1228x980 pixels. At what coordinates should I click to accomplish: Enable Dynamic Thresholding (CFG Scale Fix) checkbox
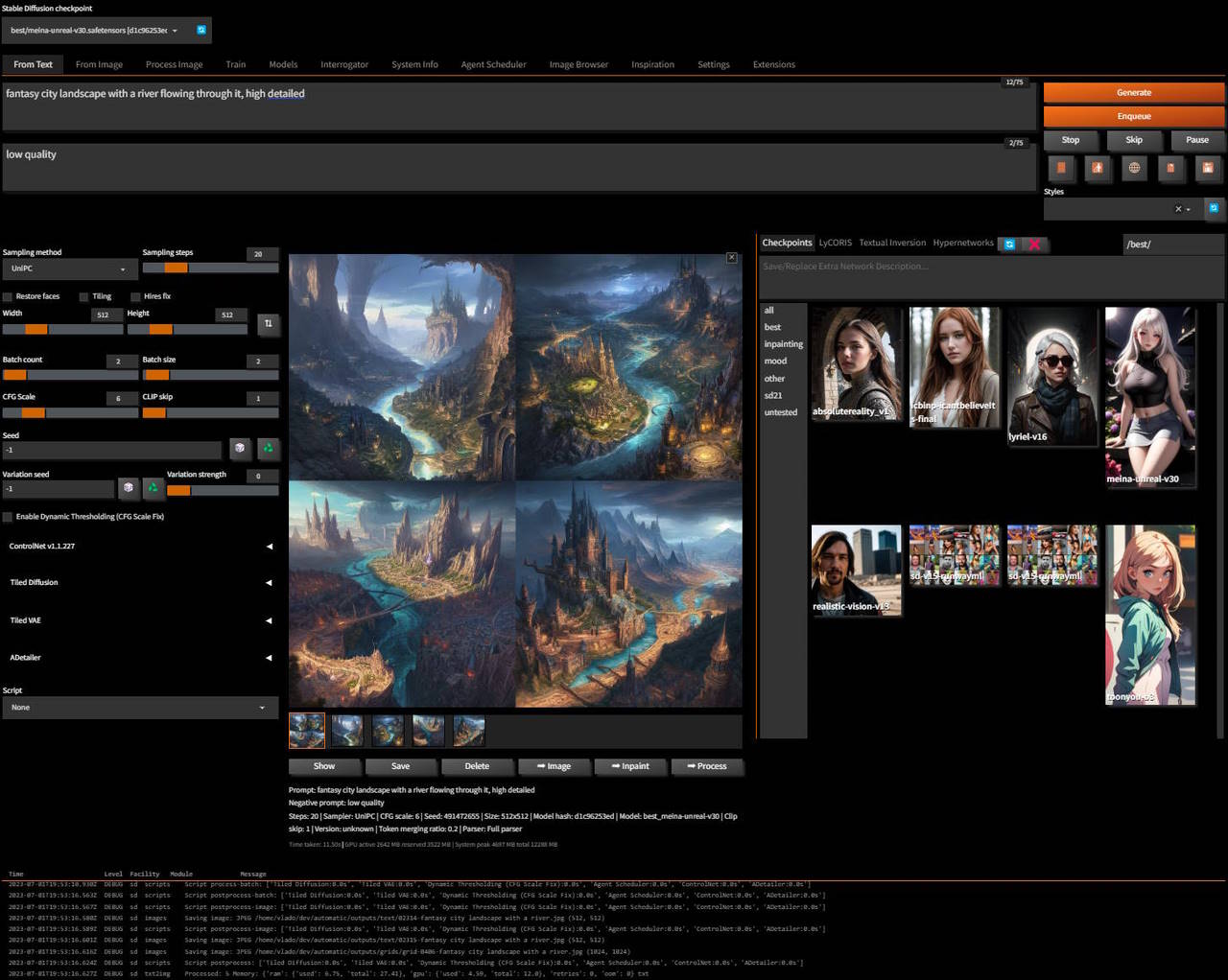(8, 517)
